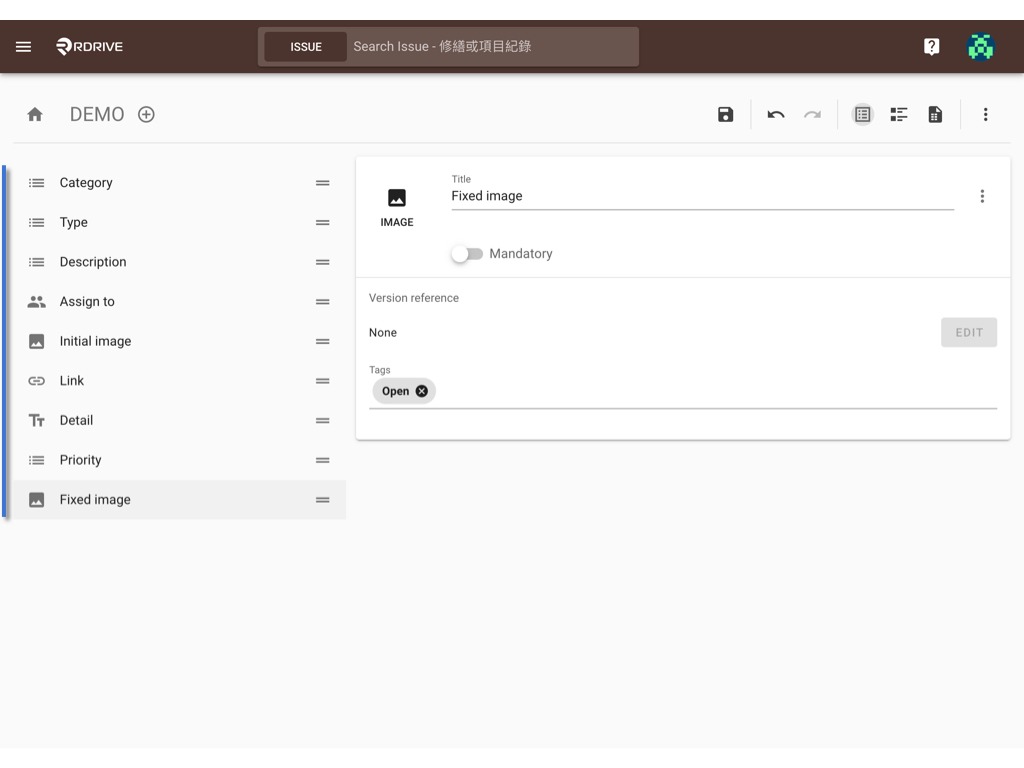Click the Version reference None value
This screenshot has height=768, width=1024.
383,333
